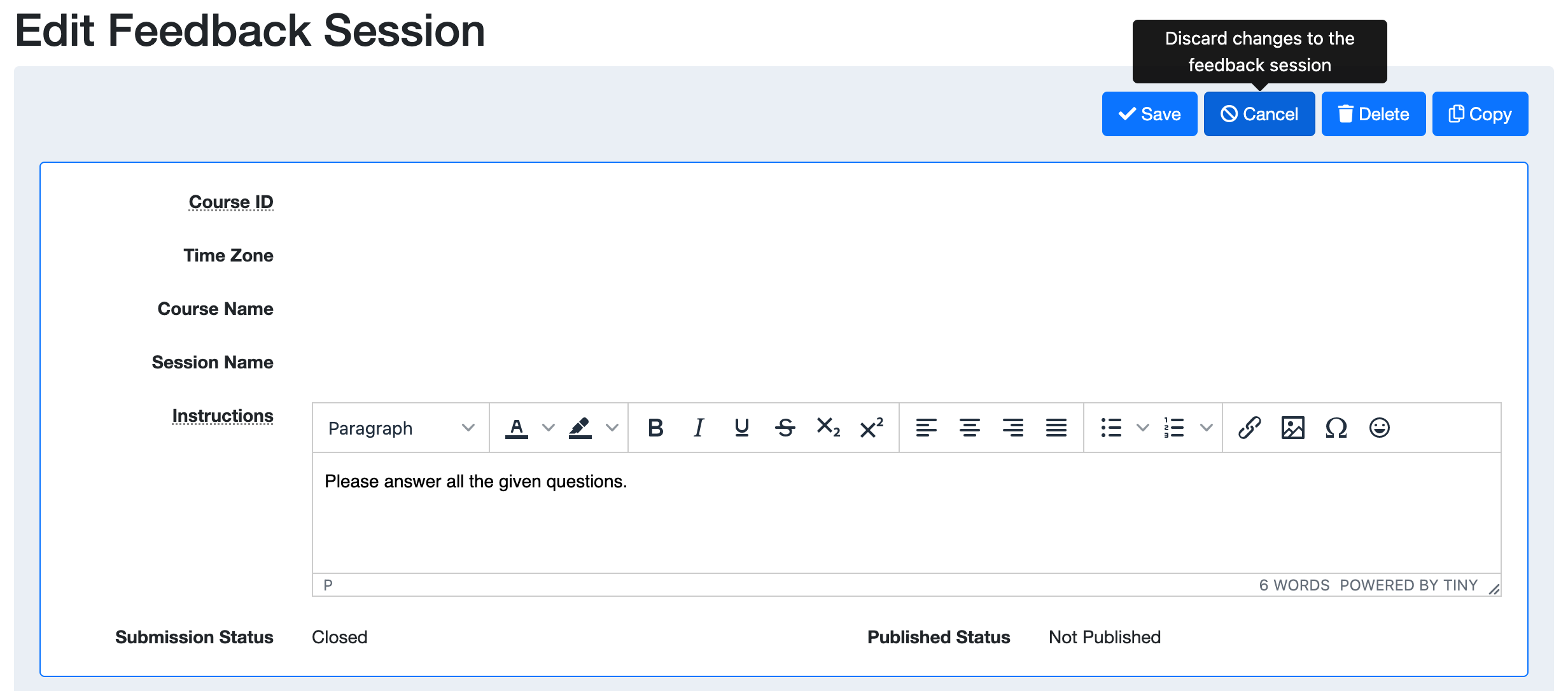Click inside the instructions text area
1568x691 pixels.
tap(906, 513)
